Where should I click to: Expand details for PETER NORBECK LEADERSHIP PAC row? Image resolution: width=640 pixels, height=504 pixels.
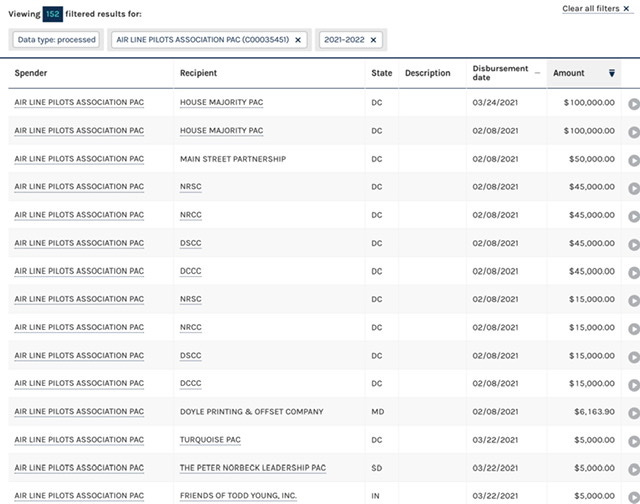[633, 469]
